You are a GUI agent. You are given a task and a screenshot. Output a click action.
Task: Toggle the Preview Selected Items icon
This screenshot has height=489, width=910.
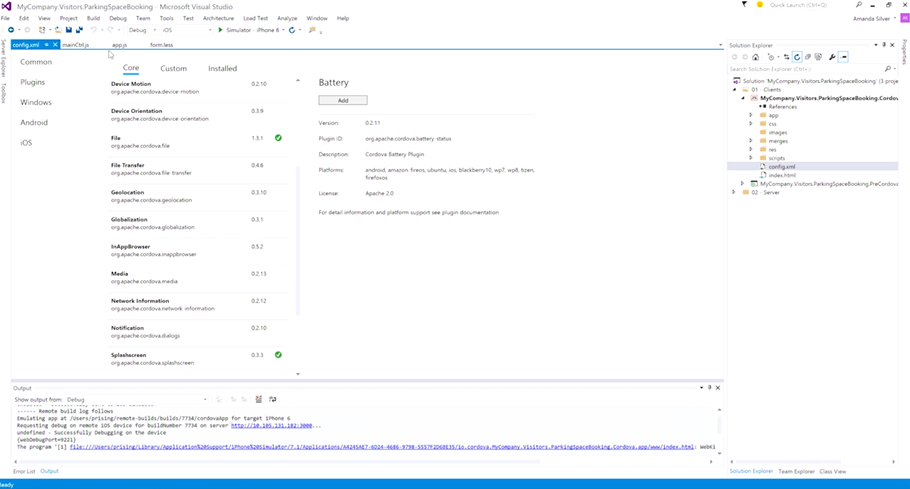pyautogui.click(x=844, y=57)
